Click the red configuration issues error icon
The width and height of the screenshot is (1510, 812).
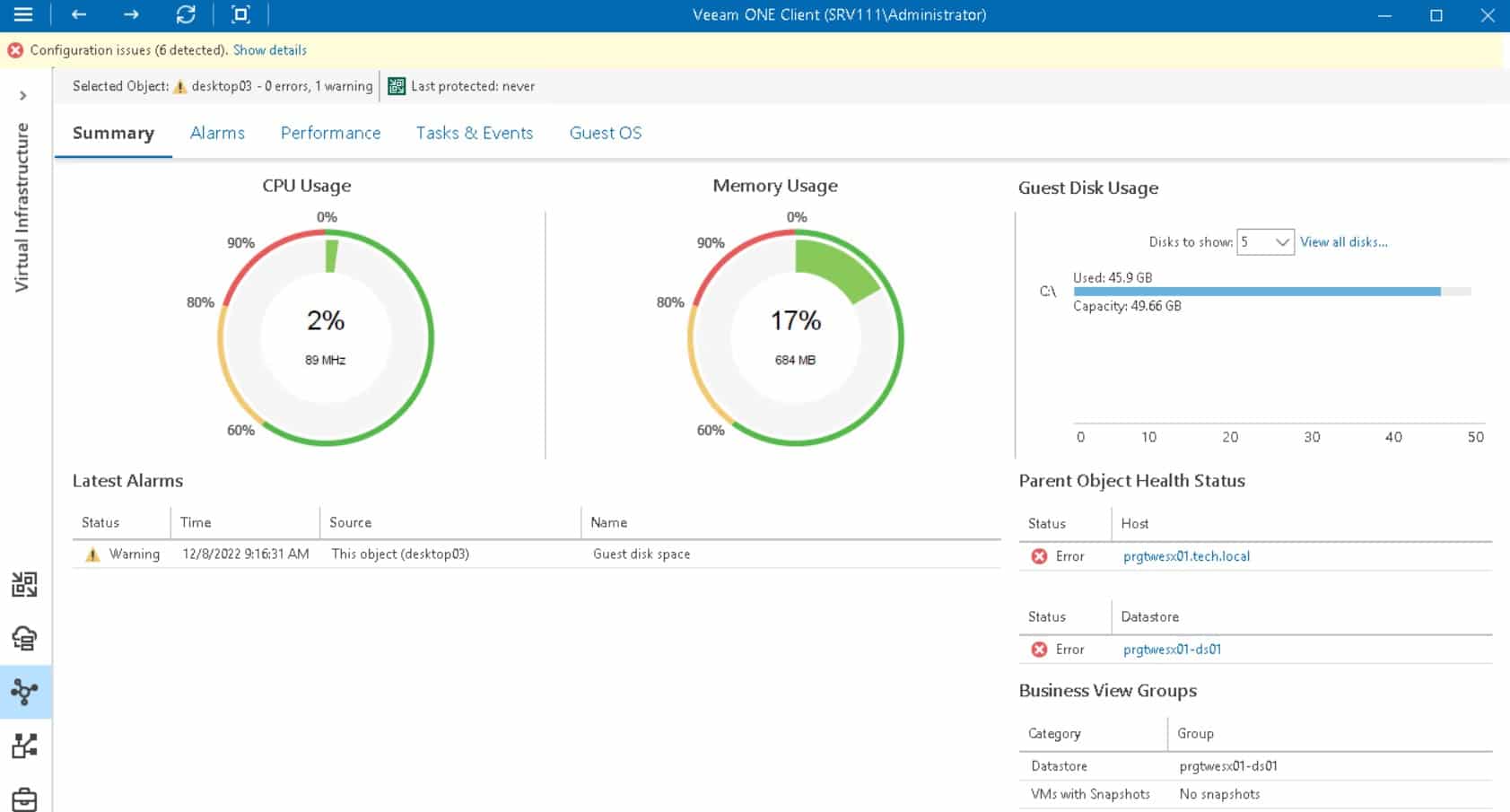click(15, 50)
